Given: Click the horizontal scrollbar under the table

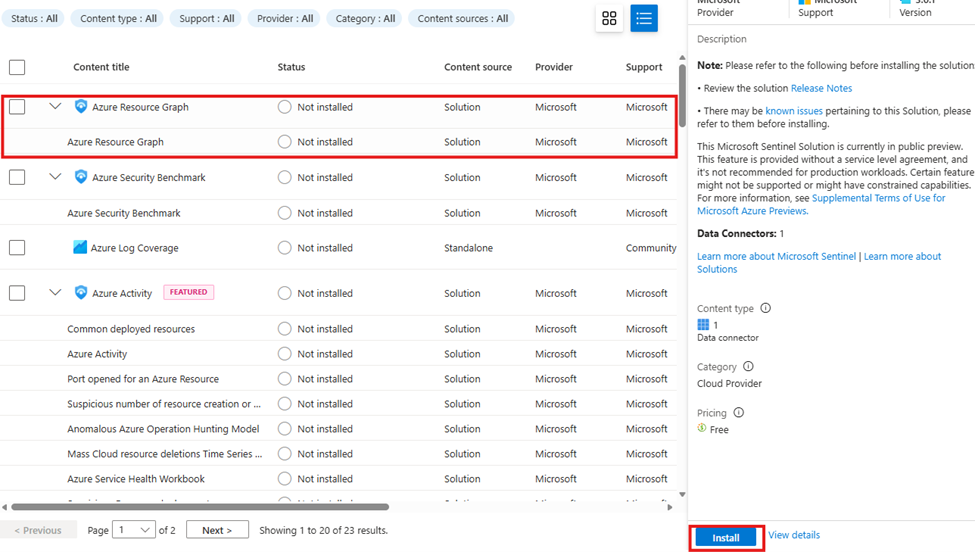Looking at the screenshot, I should [200, 507].
